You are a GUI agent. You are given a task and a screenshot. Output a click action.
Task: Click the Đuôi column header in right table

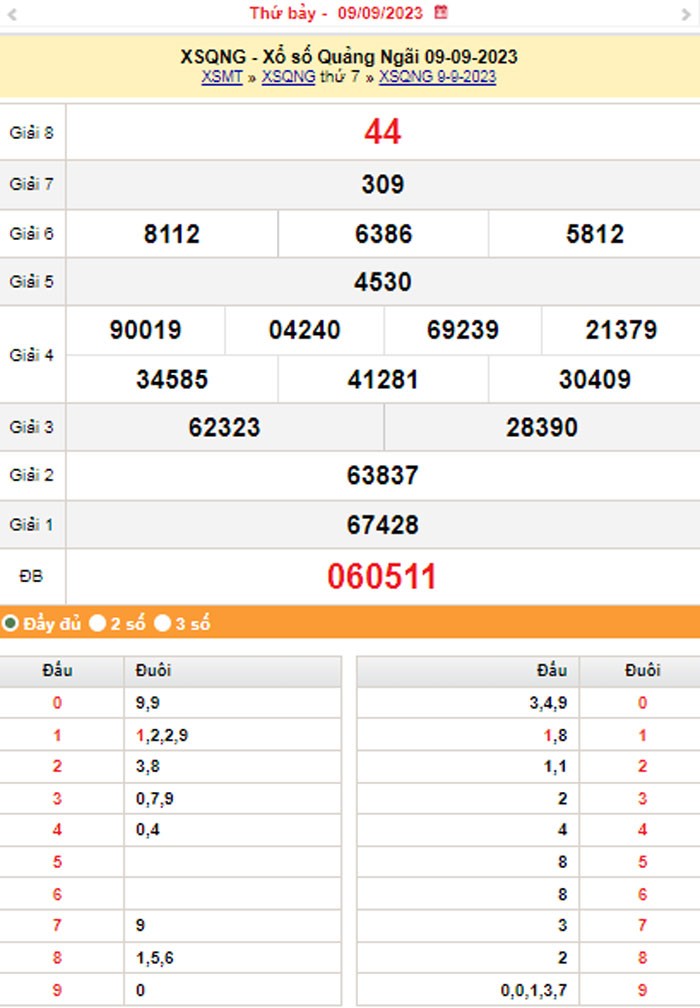642,670
